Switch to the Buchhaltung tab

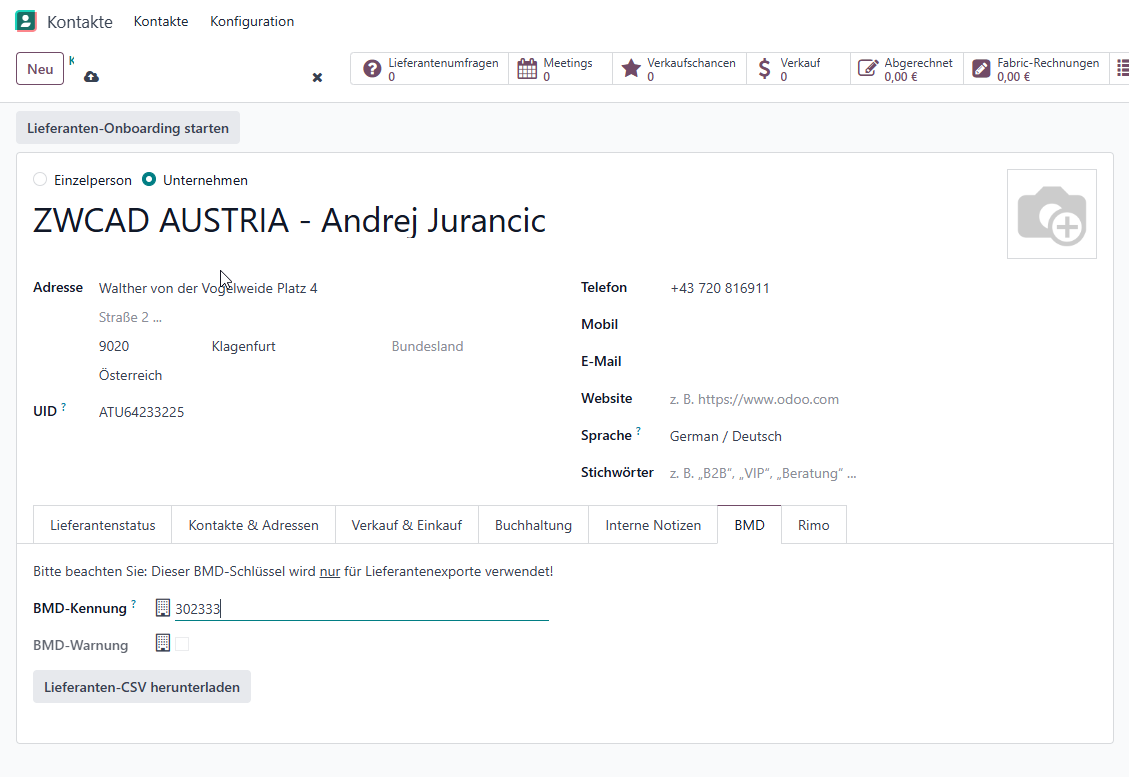pos(534,525)
